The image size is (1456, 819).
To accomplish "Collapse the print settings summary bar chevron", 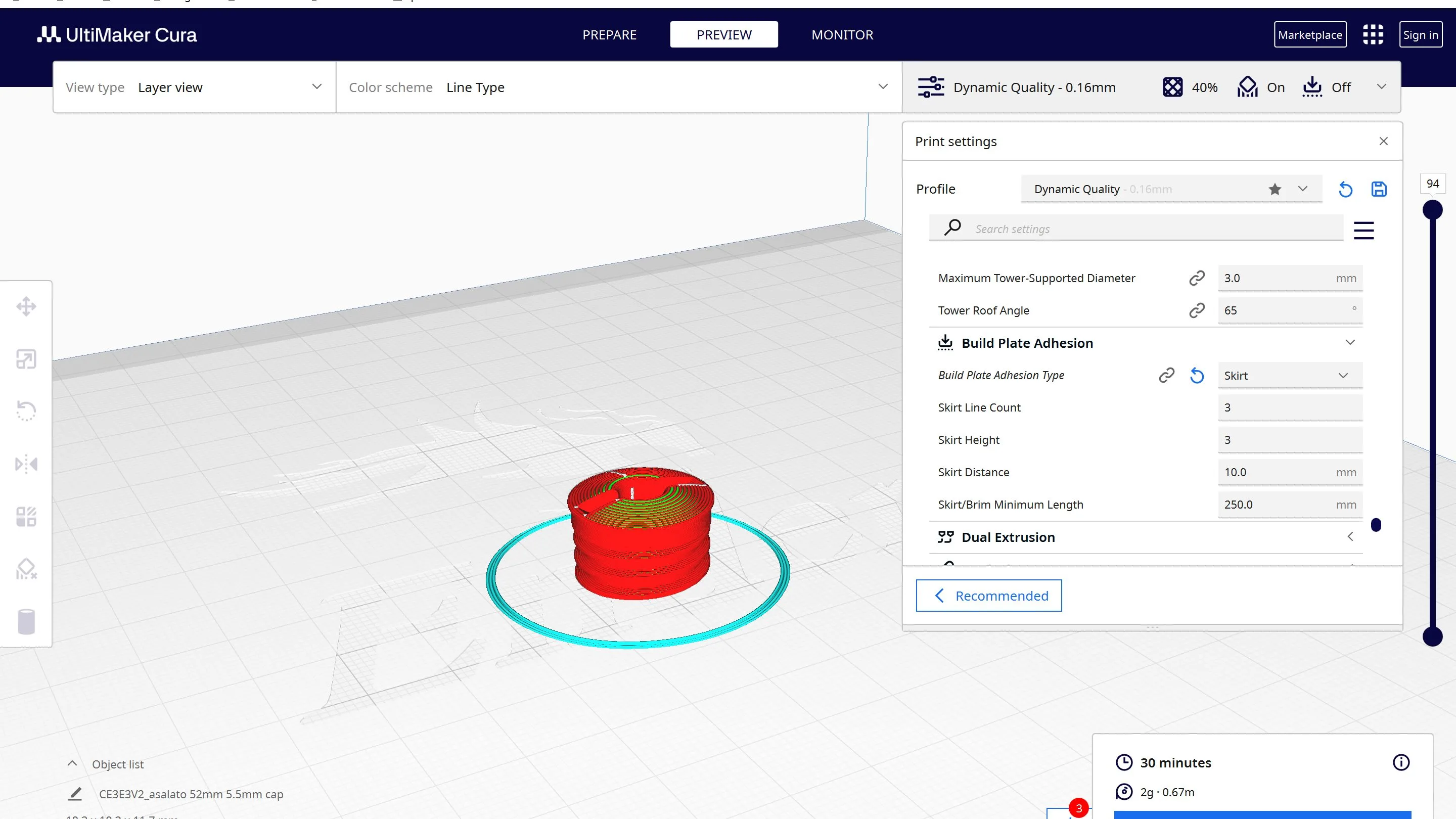I will click(1381, 86).
